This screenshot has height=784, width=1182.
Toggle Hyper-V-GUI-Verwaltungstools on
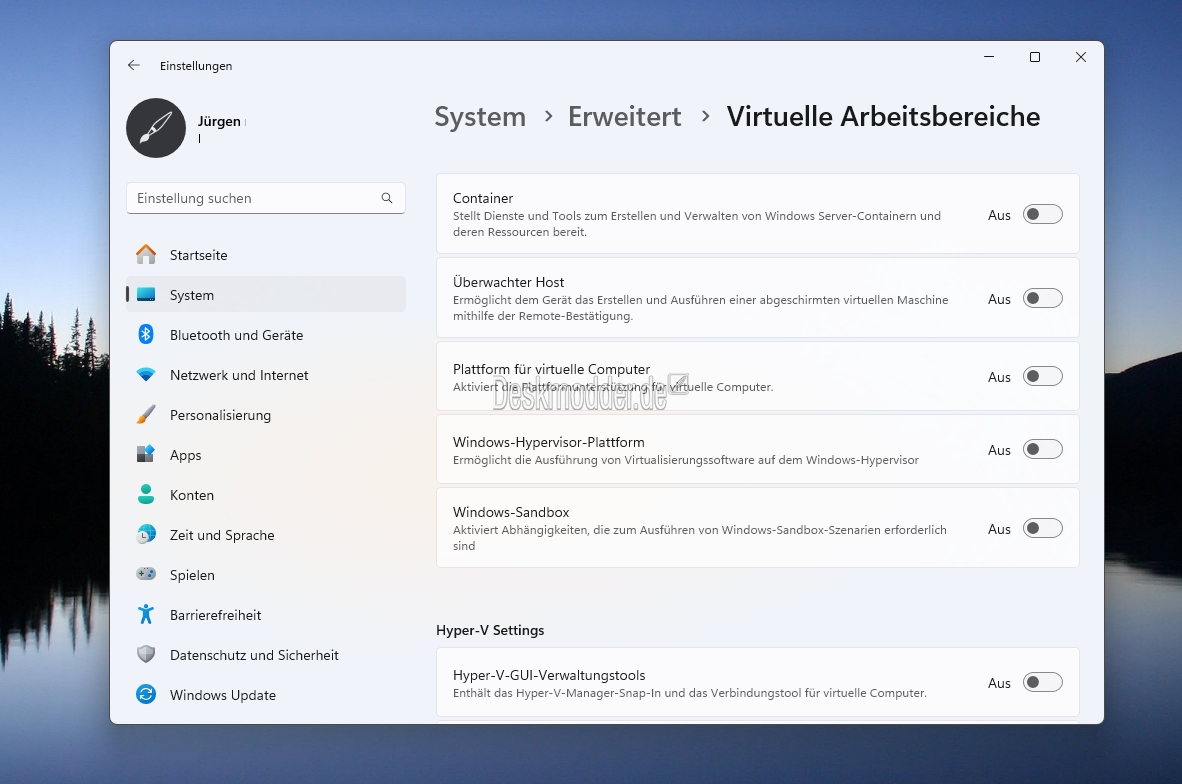1043,682
